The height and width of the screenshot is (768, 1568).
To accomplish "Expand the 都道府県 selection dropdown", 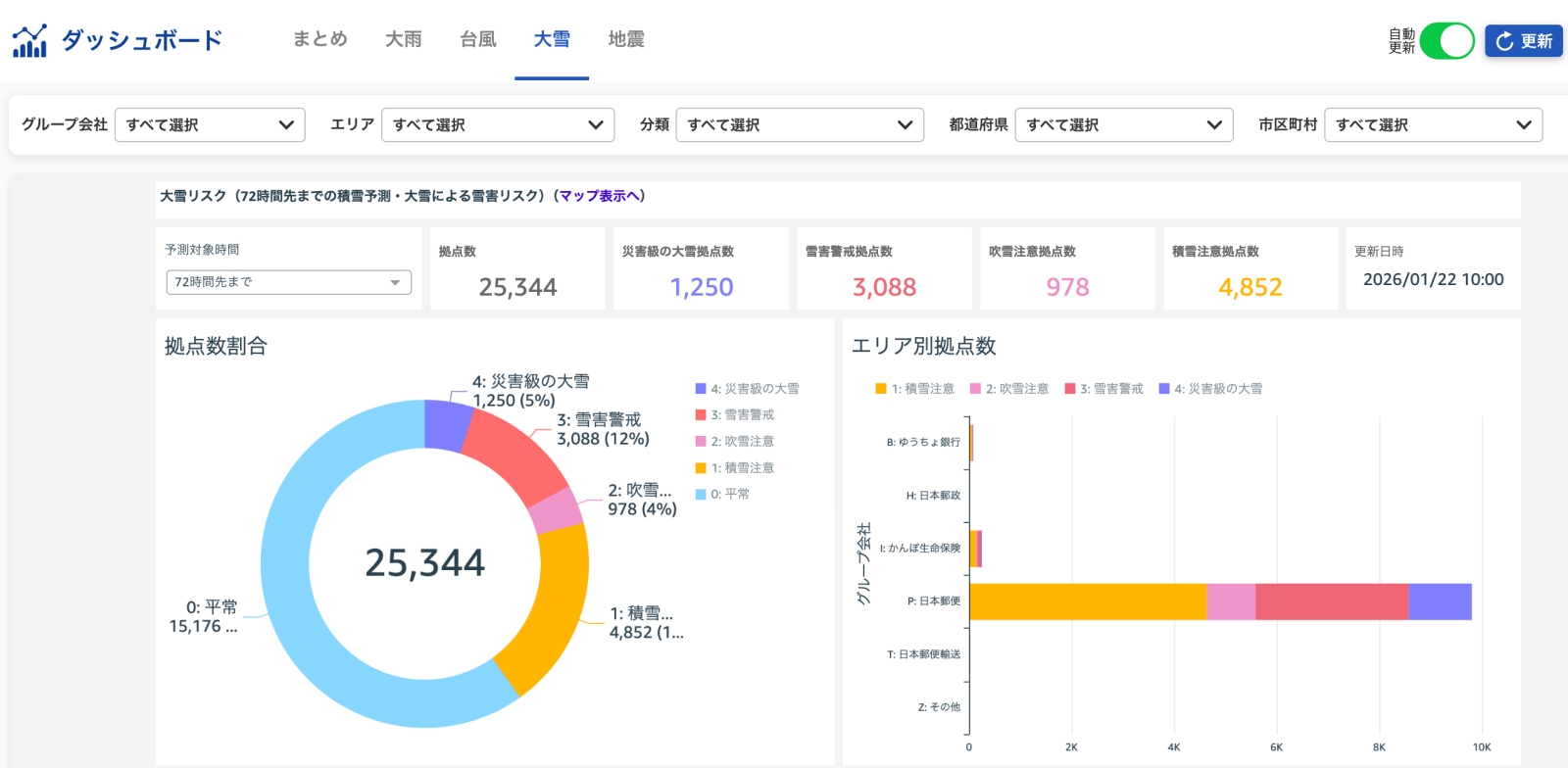I will 1123,124.
